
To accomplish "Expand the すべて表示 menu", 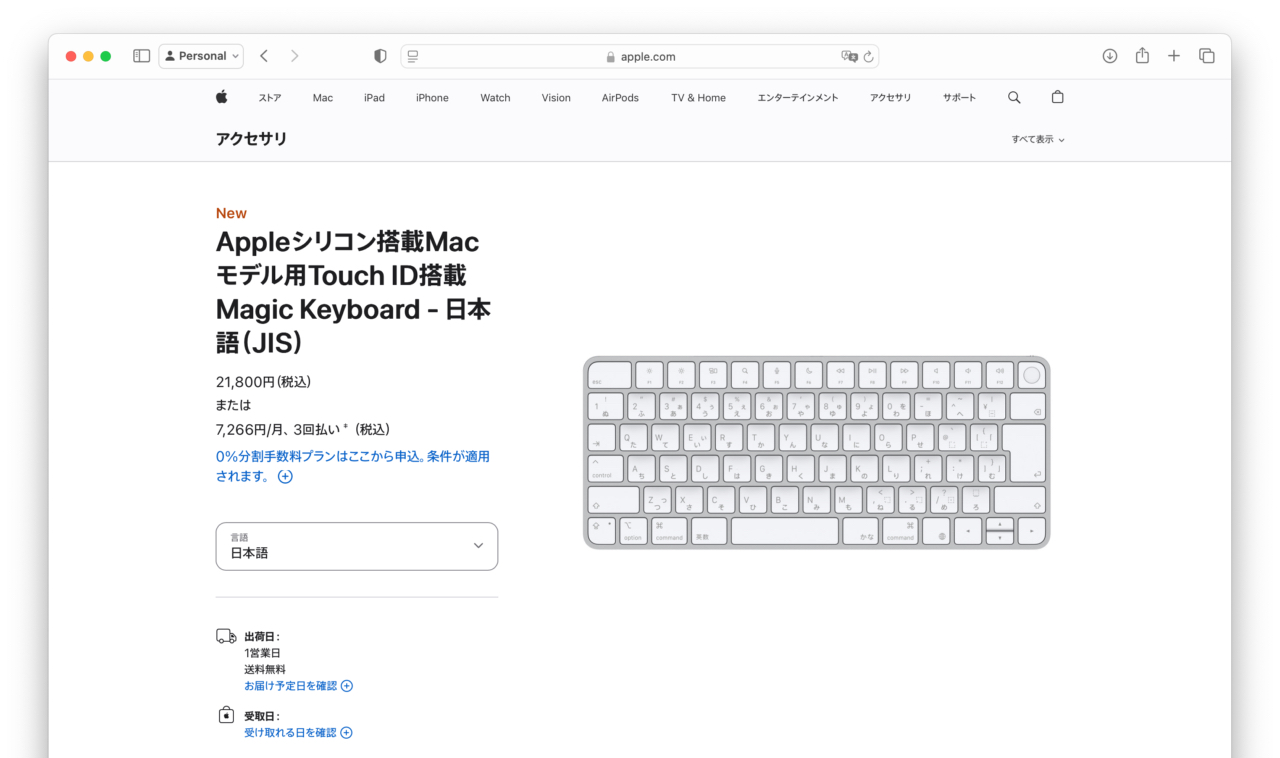I will [x=1038, y=139].
